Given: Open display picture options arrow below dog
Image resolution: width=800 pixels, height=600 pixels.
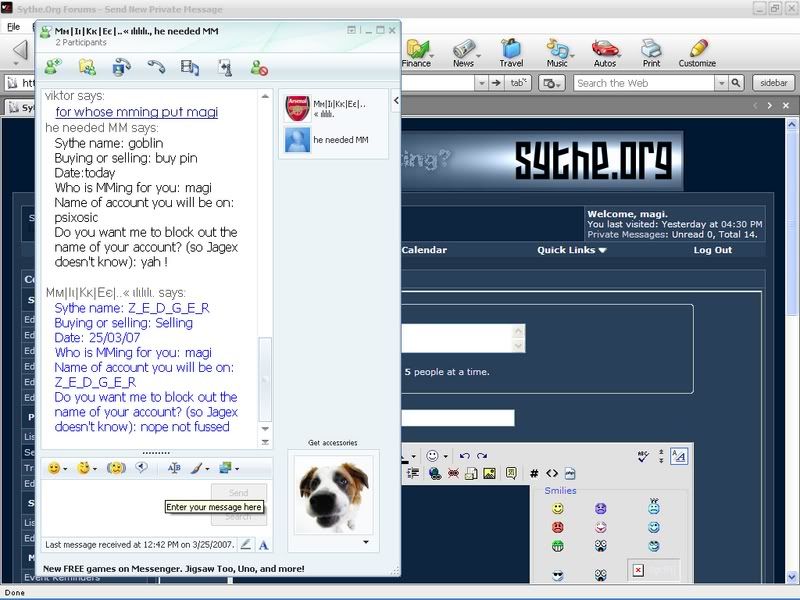Looking at the screenshot, I should pos(366,542).
